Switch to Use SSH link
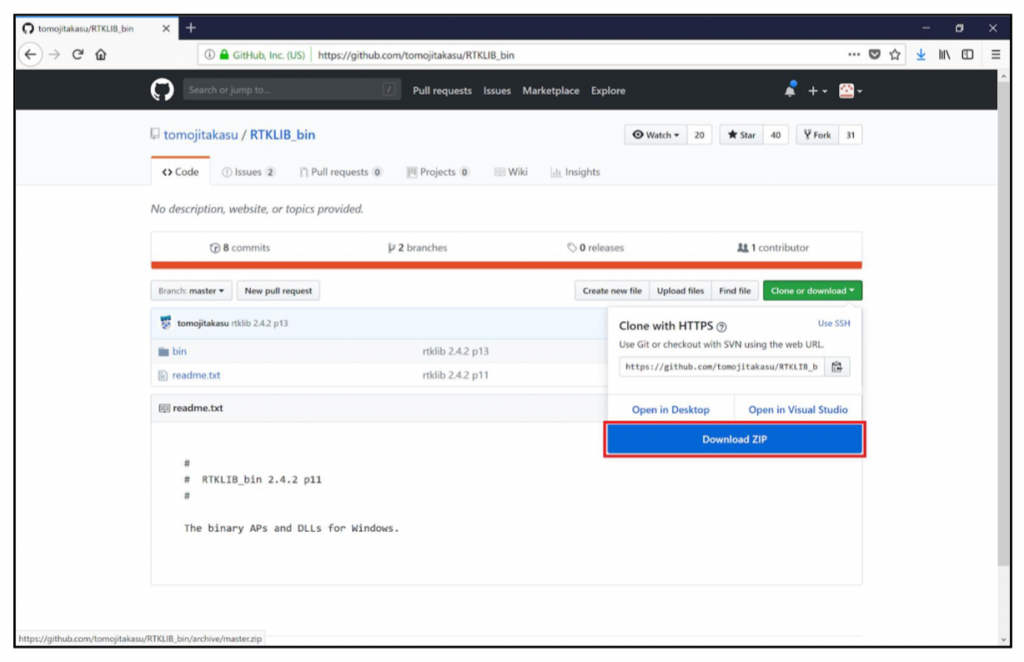 (834, 324)
